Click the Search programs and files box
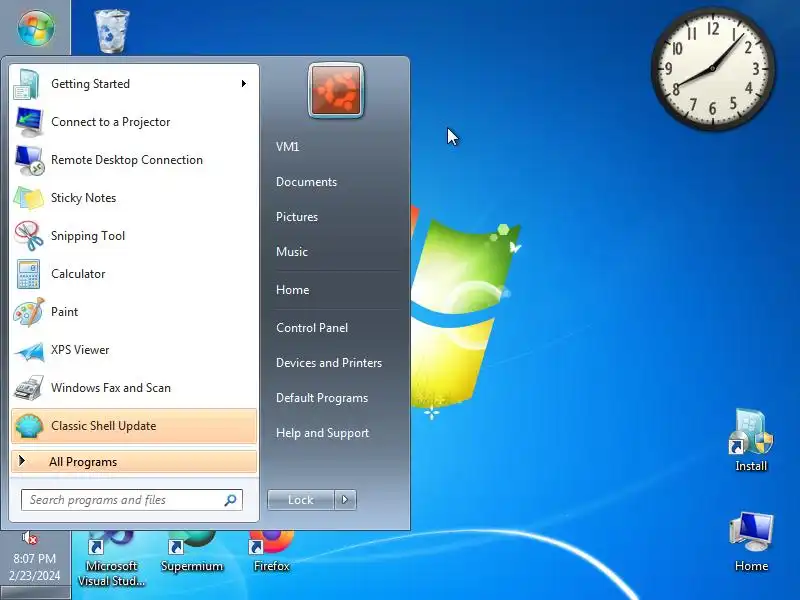800x600 pixels. click(132, 500)
